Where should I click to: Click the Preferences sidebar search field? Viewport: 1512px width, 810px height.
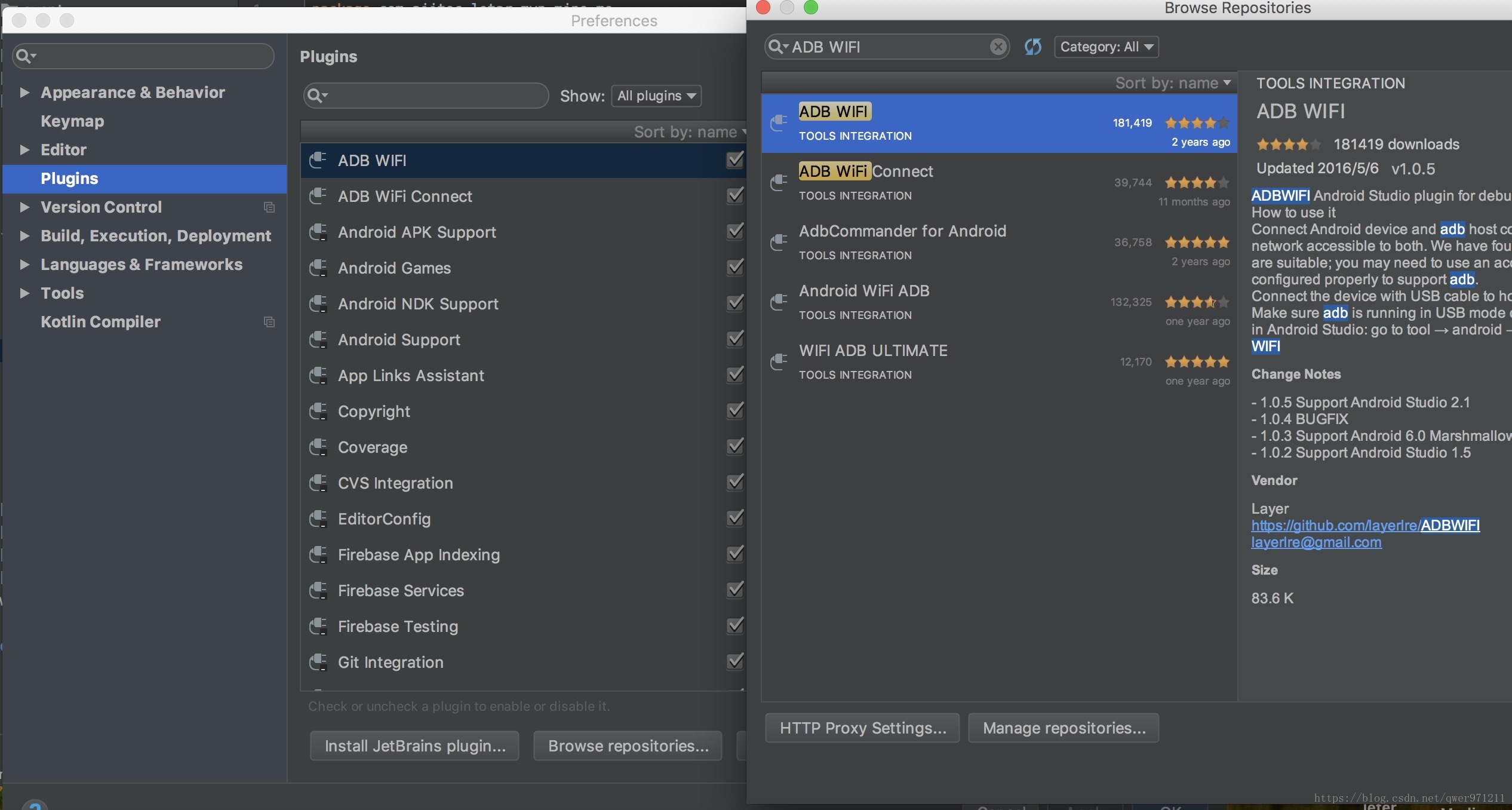(x=143, y=56)
